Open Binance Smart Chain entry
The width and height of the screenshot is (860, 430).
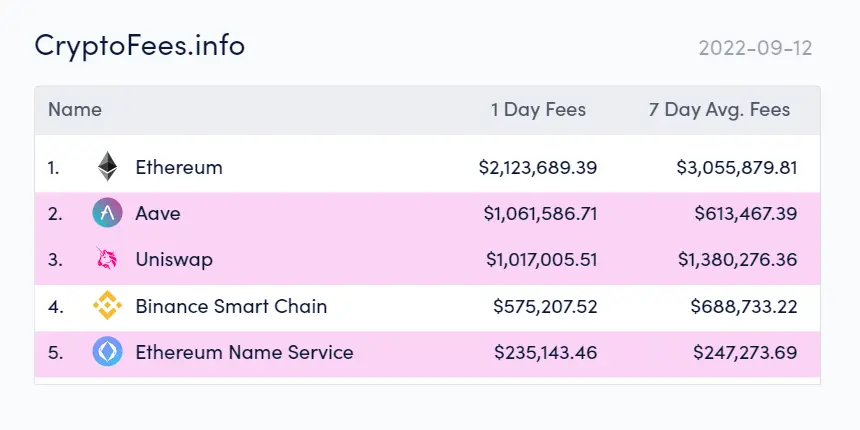click(231, 306)
